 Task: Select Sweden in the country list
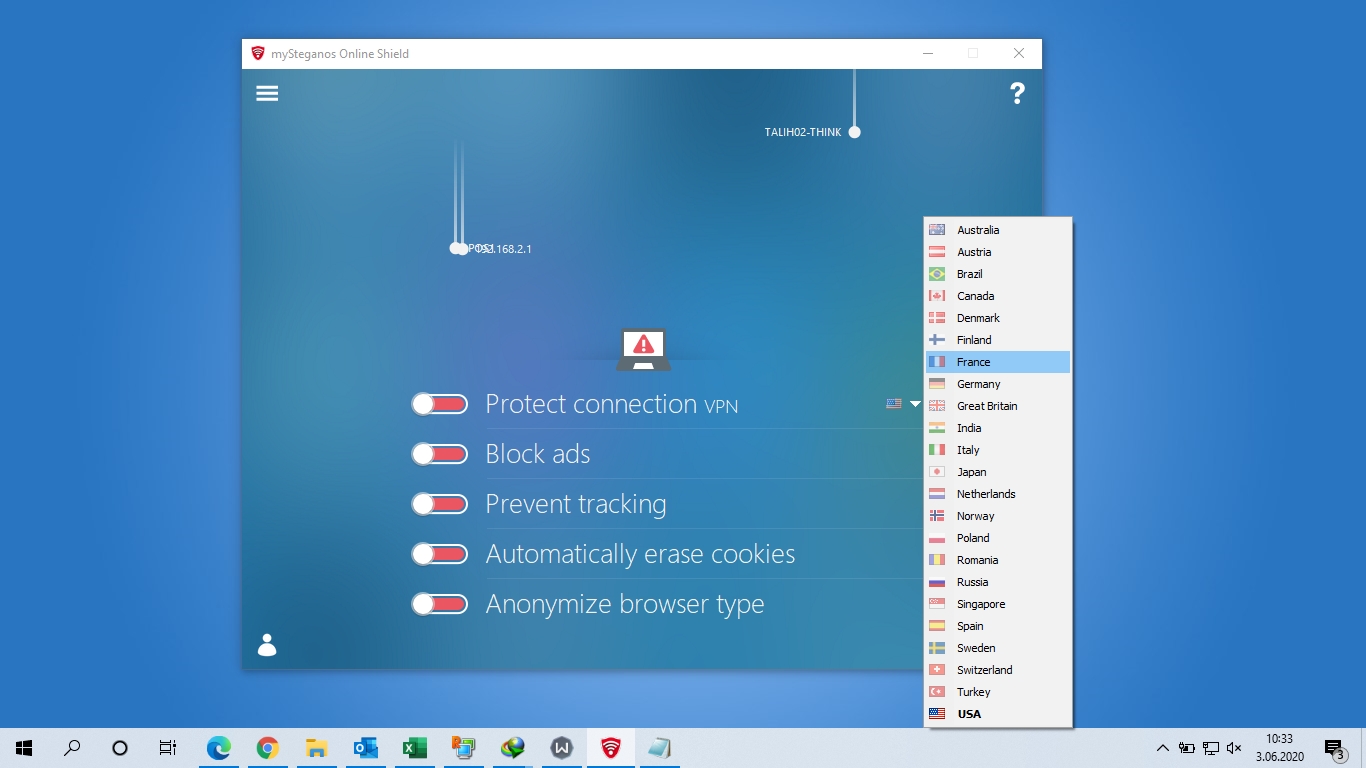click(998, 648)
